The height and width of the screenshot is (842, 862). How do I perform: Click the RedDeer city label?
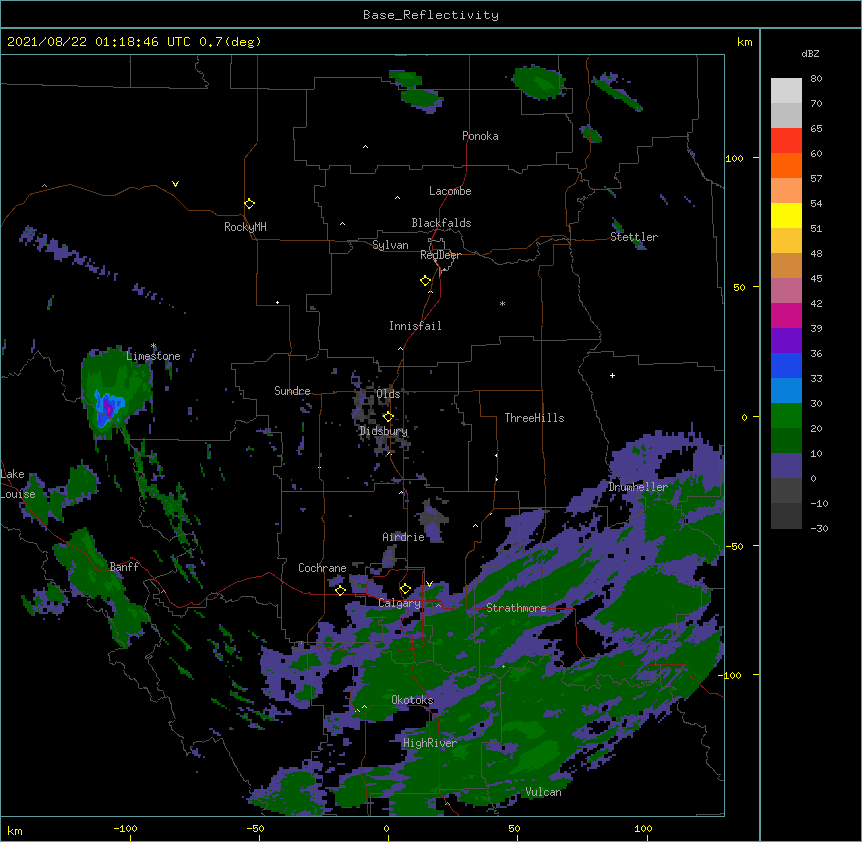coord(440,255)
